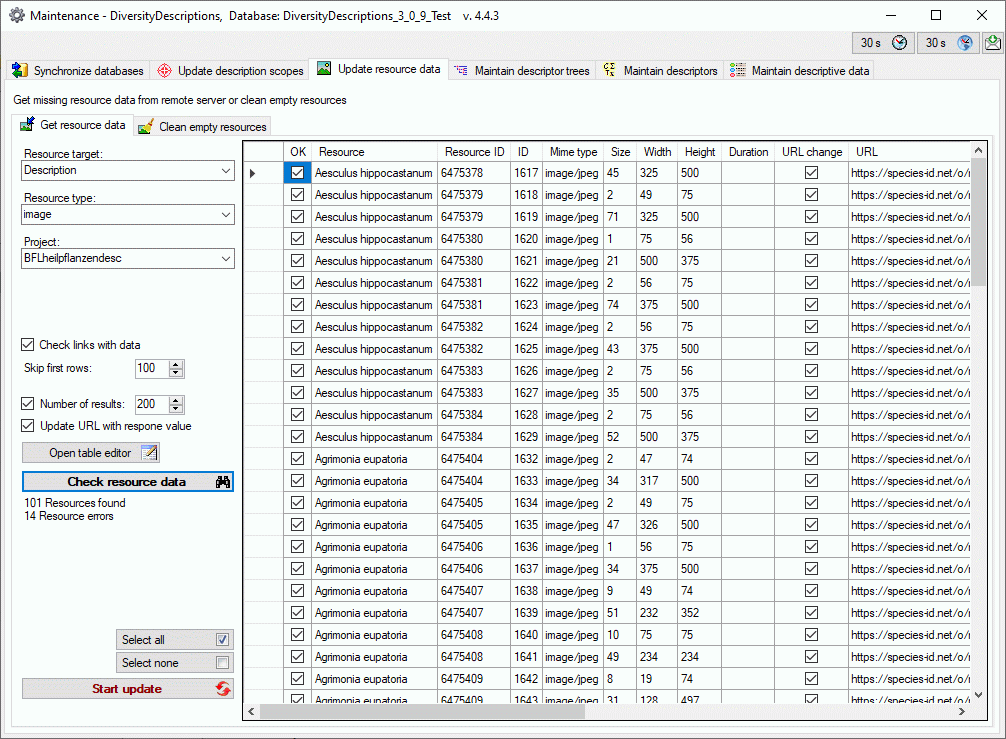Select the Update resource data tab
Screen dimensions: 1006x739
pos(379,69)
